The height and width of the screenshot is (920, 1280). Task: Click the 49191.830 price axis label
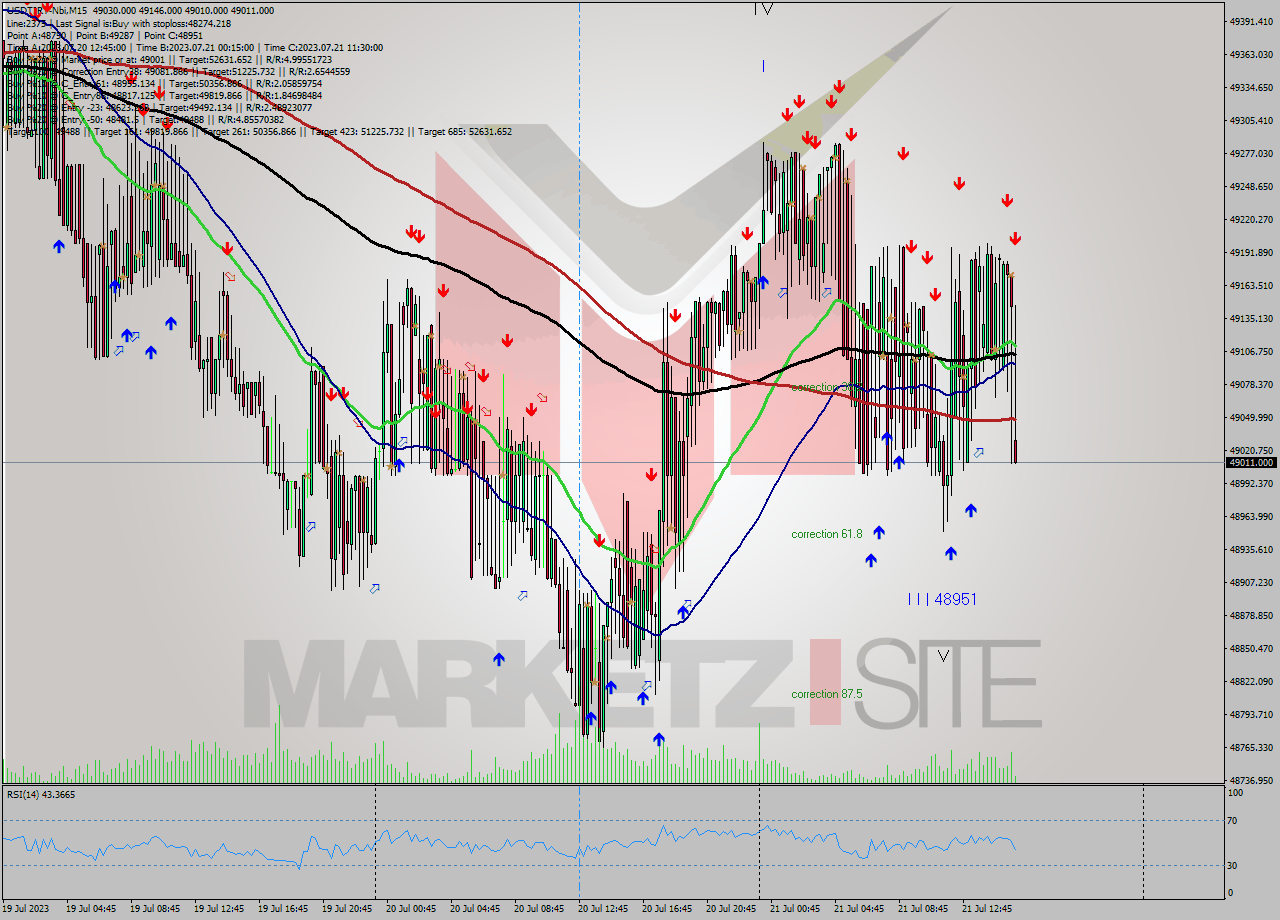[x=1253, y=252]
